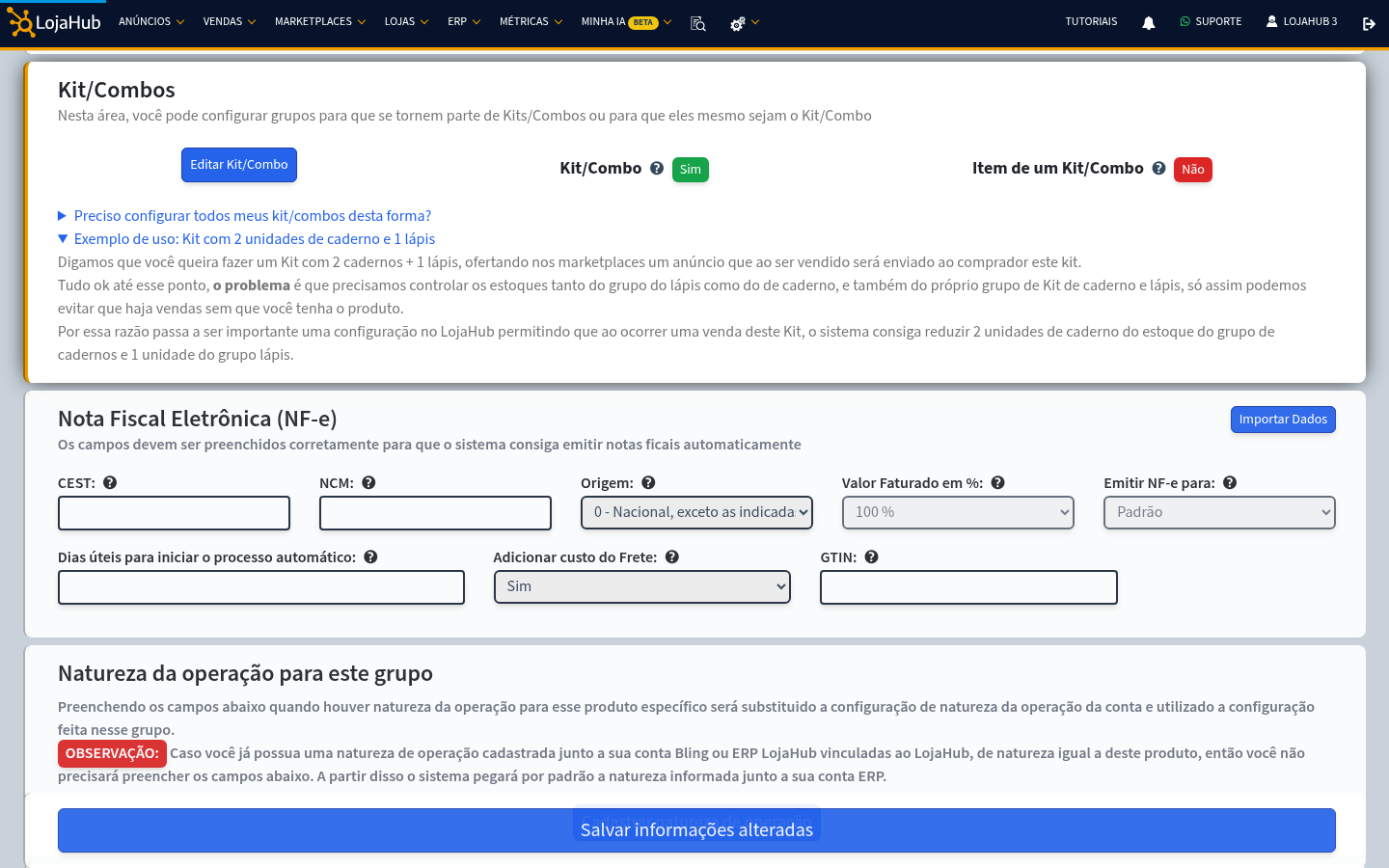Open the MINHA IA beta menu
This screenshot has height=868, width=1389.
[x=626, y=22]
